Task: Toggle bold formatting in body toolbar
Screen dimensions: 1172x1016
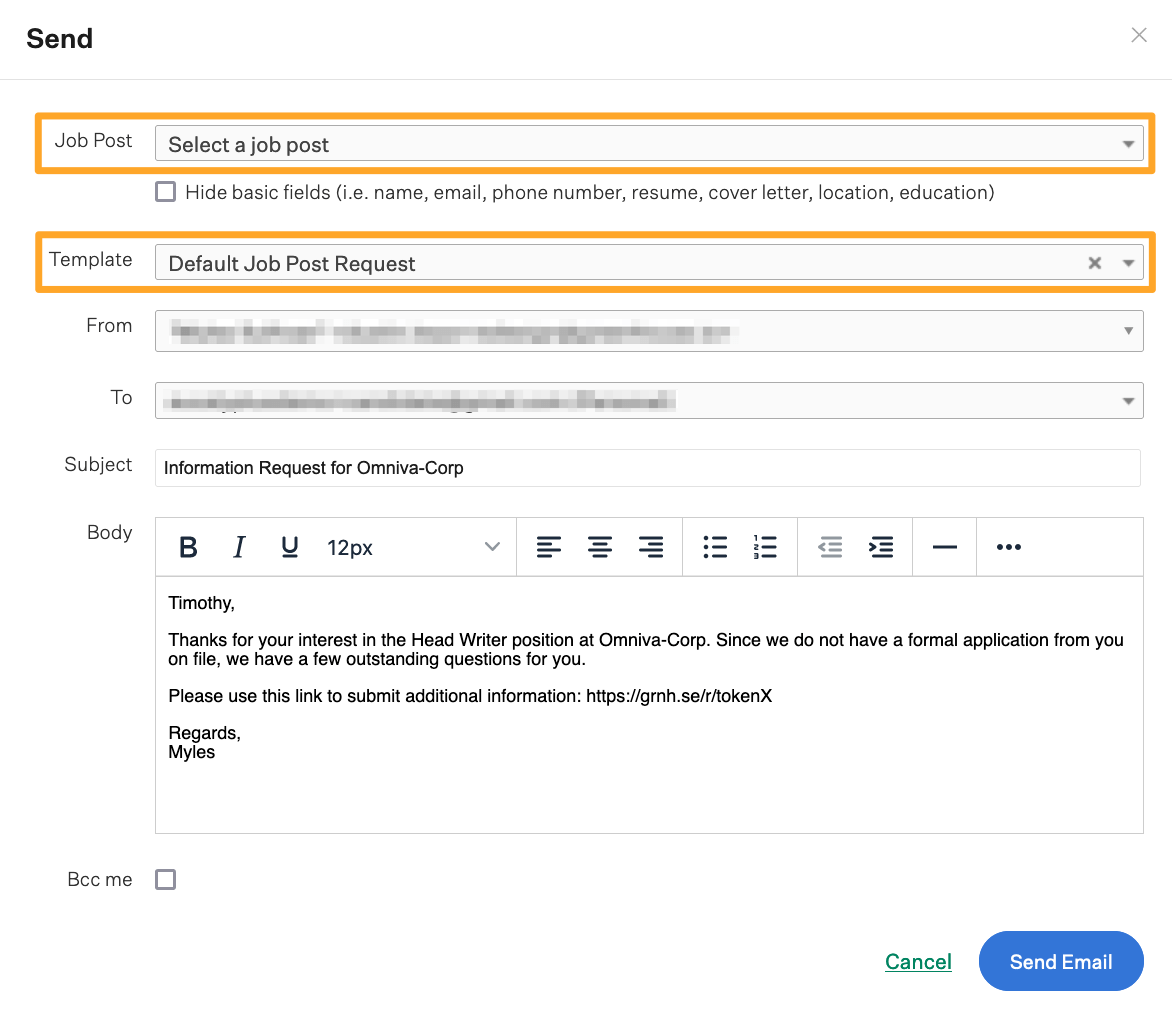Action: coord(188,547)
